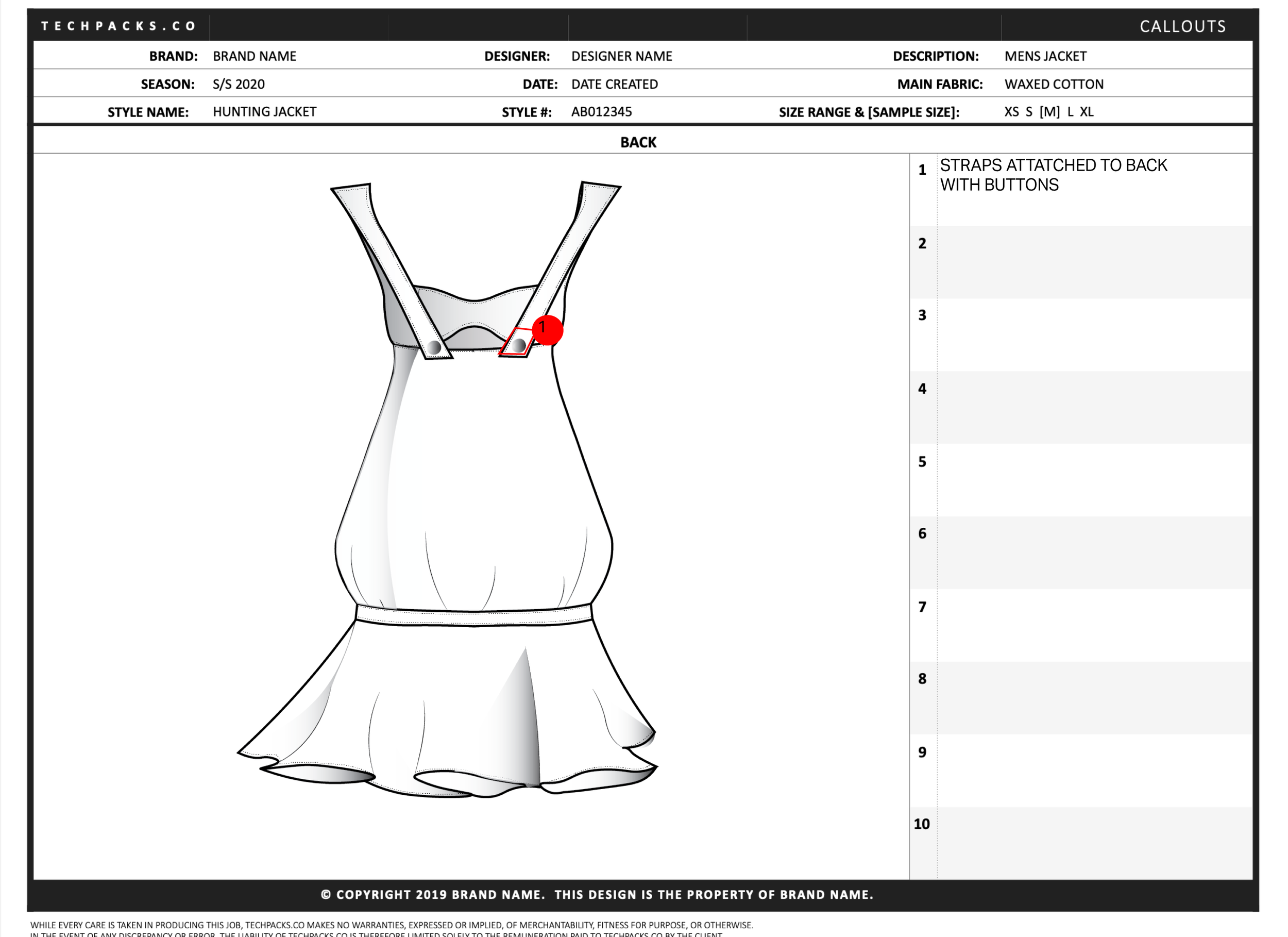Click the HUNTING JACKET style name
The width and height of the screenshot is (1288, 937).
(264, 112)
